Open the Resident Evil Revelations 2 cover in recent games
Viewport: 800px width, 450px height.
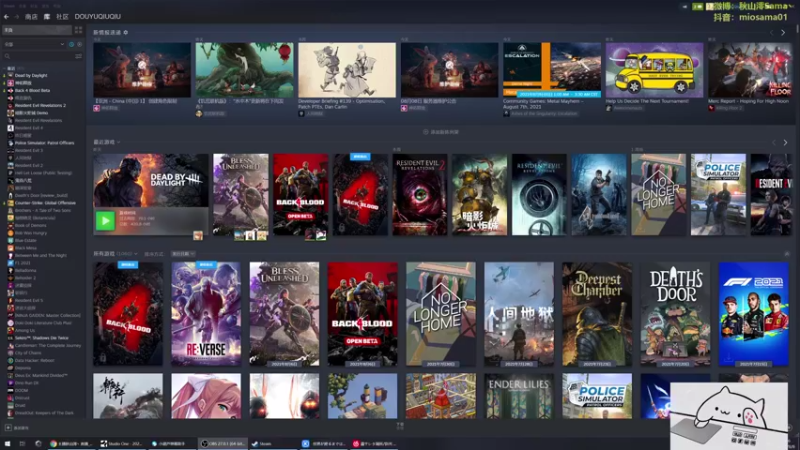[420, 194]
